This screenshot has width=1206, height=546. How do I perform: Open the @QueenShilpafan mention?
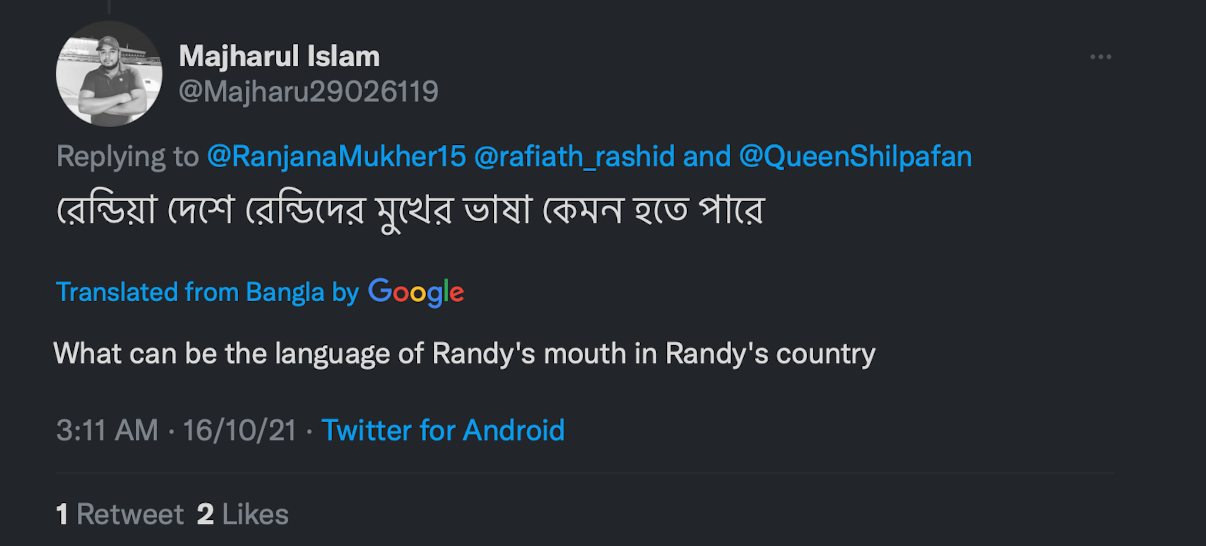click(855, 156)
